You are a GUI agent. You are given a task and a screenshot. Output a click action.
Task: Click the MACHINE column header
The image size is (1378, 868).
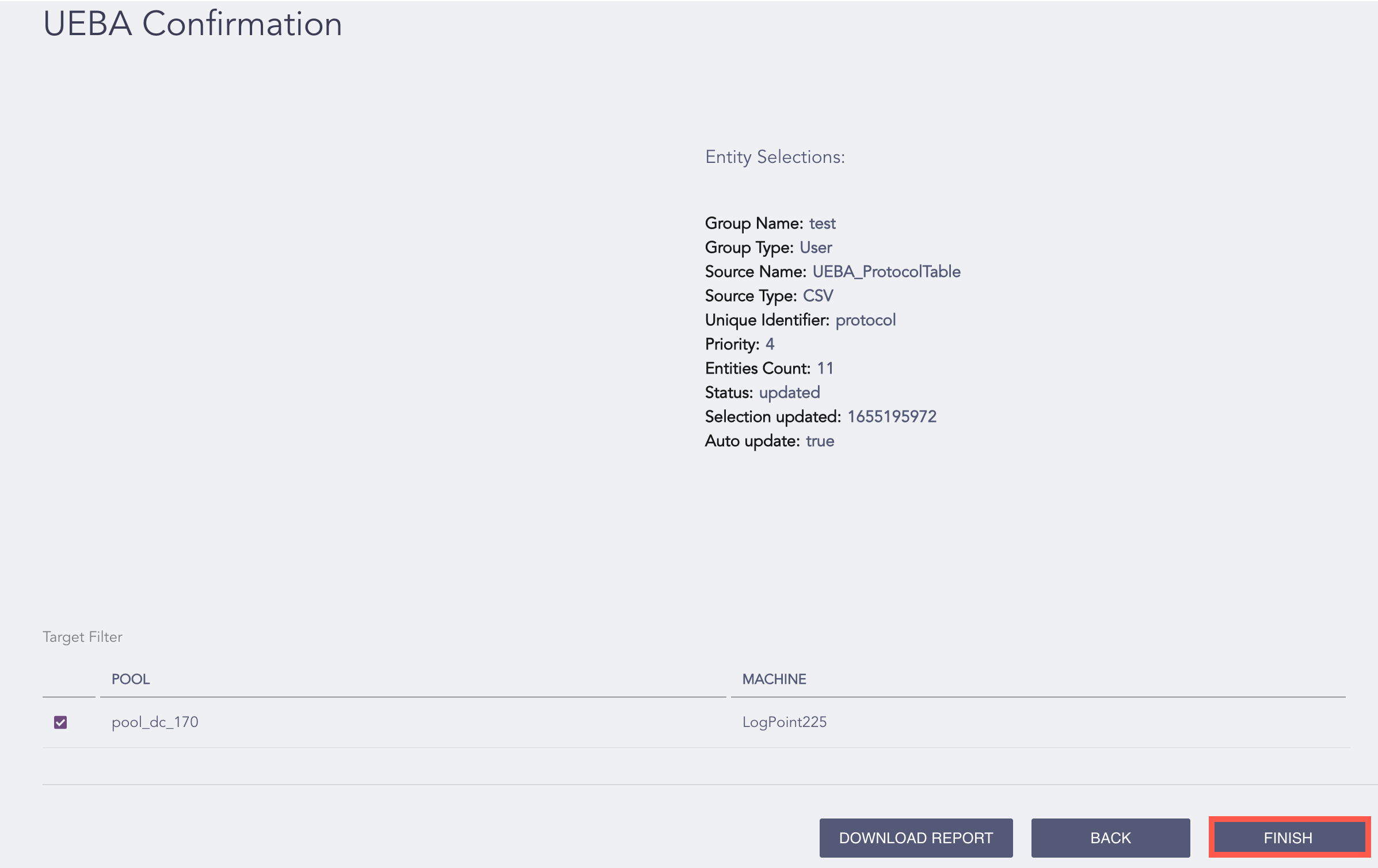(x=774, y=679)
